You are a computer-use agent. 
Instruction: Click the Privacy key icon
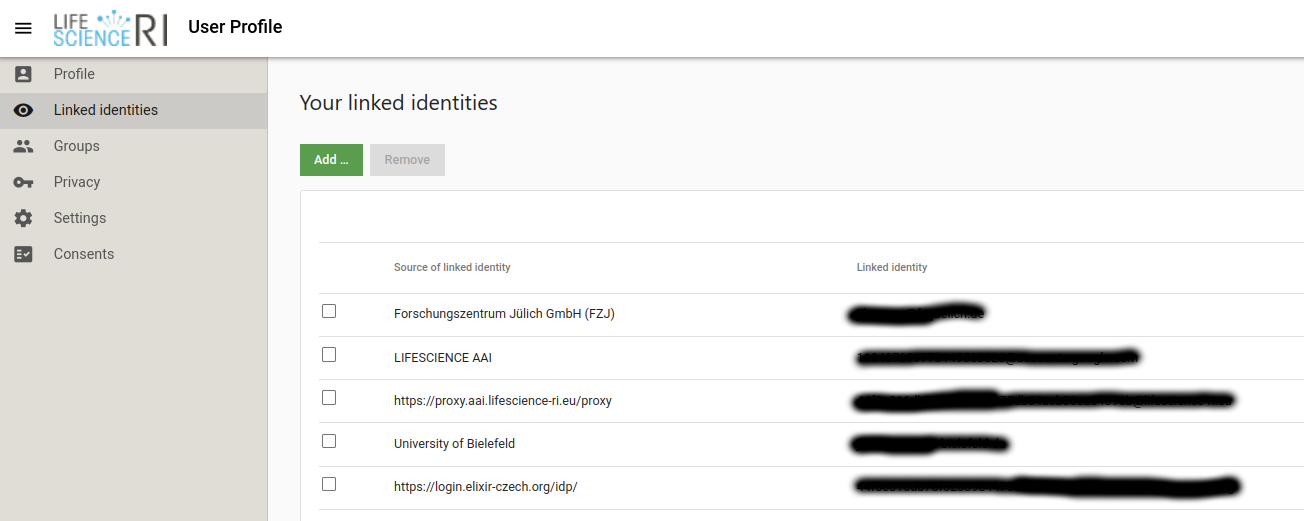click(x=23, y=182)
